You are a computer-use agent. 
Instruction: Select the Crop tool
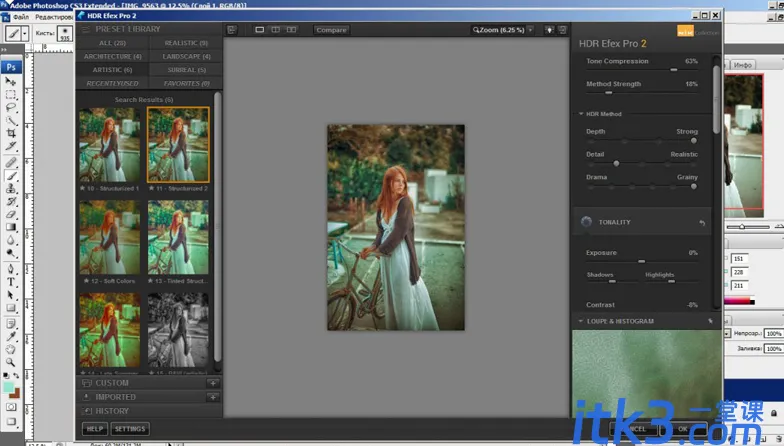[x=10, y=134]
